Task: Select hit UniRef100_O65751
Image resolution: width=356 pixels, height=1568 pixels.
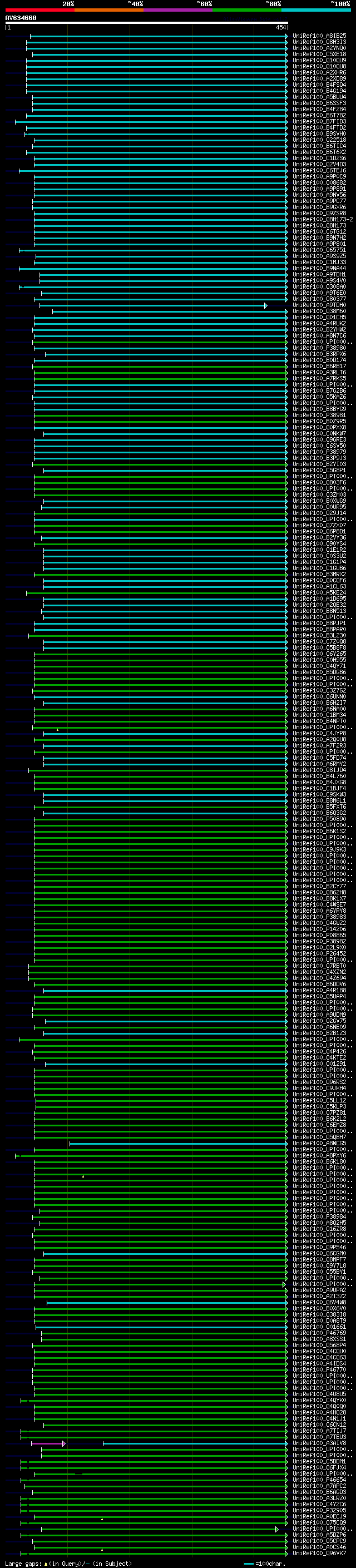Action: (x=319, y=250)
